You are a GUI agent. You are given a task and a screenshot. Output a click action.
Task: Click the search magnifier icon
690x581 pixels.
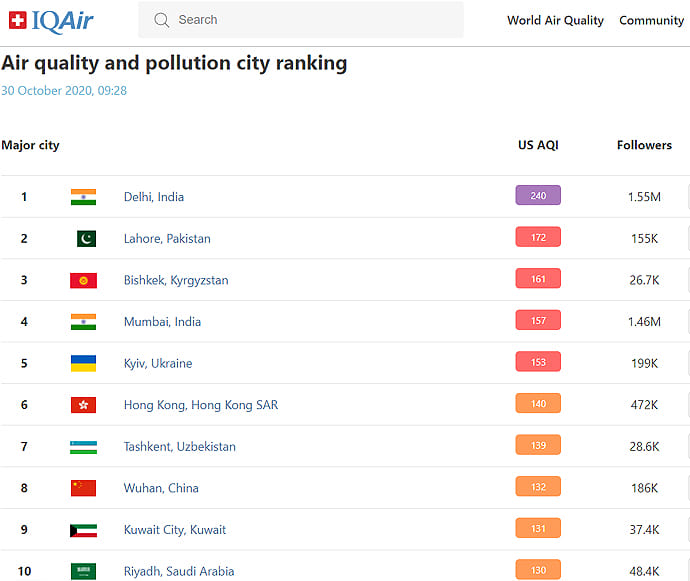pyautogui.click(x=161, y=20)
